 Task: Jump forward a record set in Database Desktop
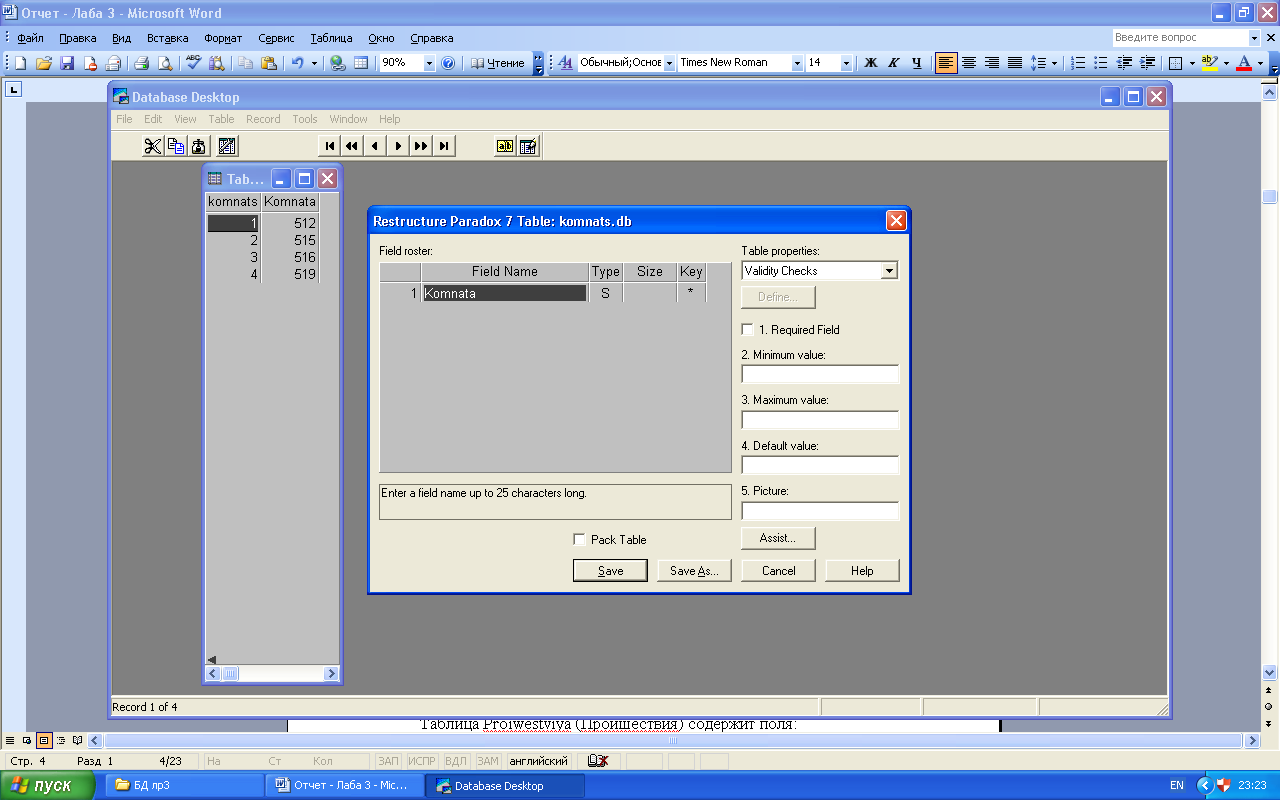tap(421, 146)
